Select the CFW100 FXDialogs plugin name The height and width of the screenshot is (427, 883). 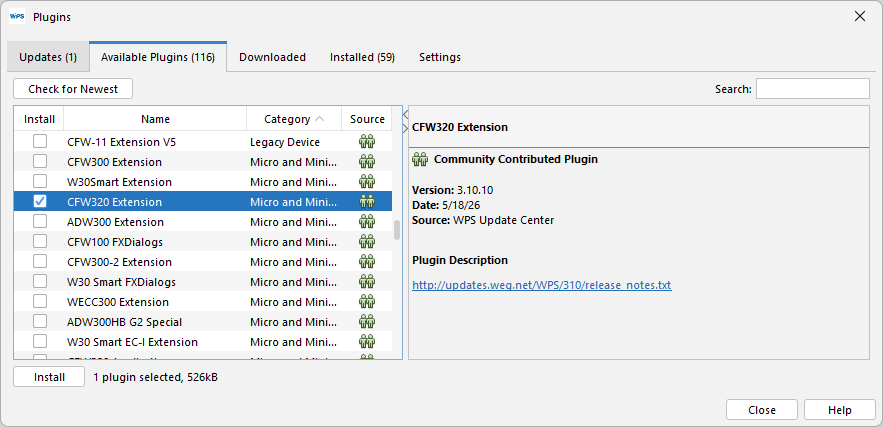click(115, 242)
